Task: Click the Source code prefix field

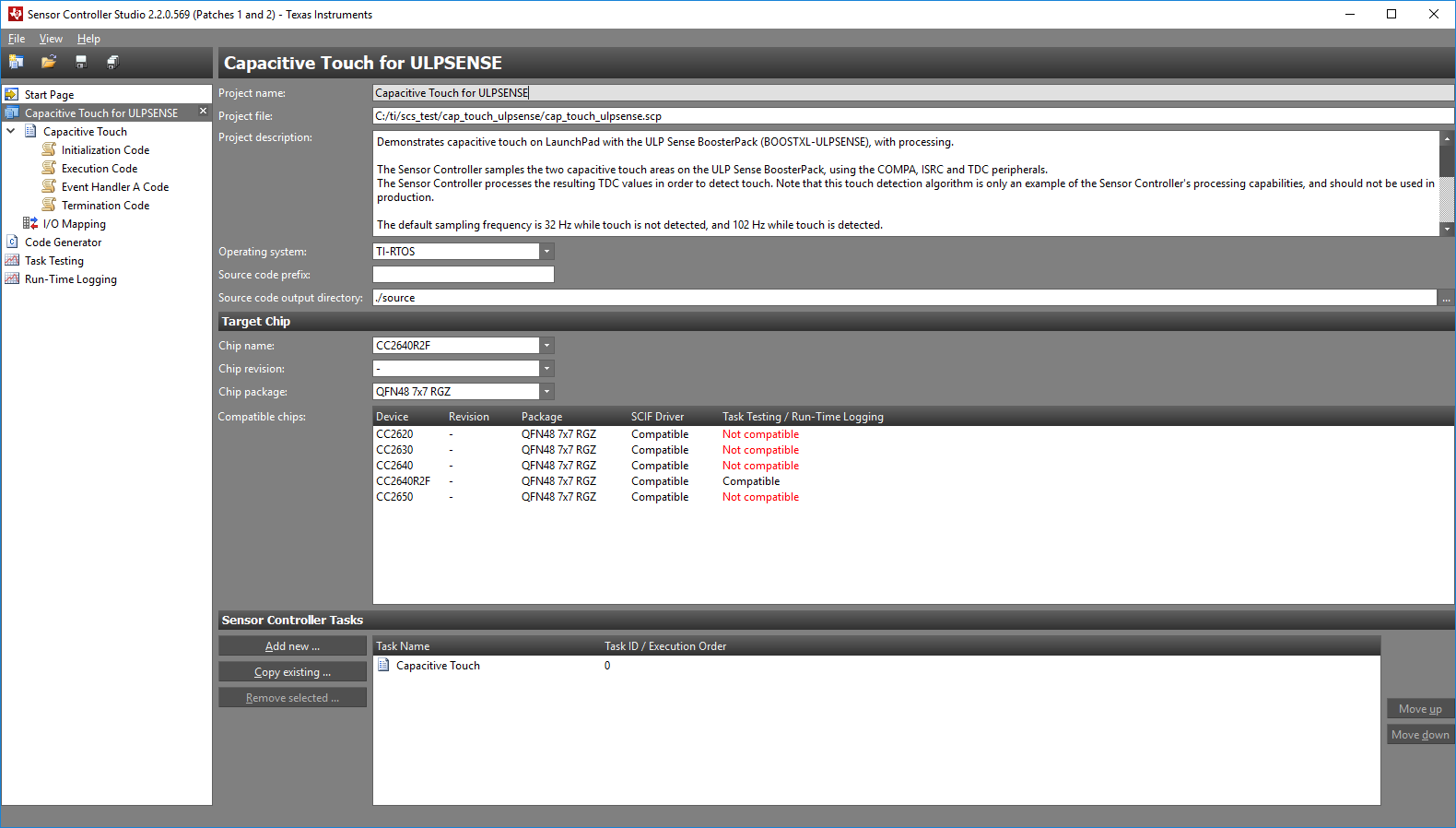Action: pos(463,275)
